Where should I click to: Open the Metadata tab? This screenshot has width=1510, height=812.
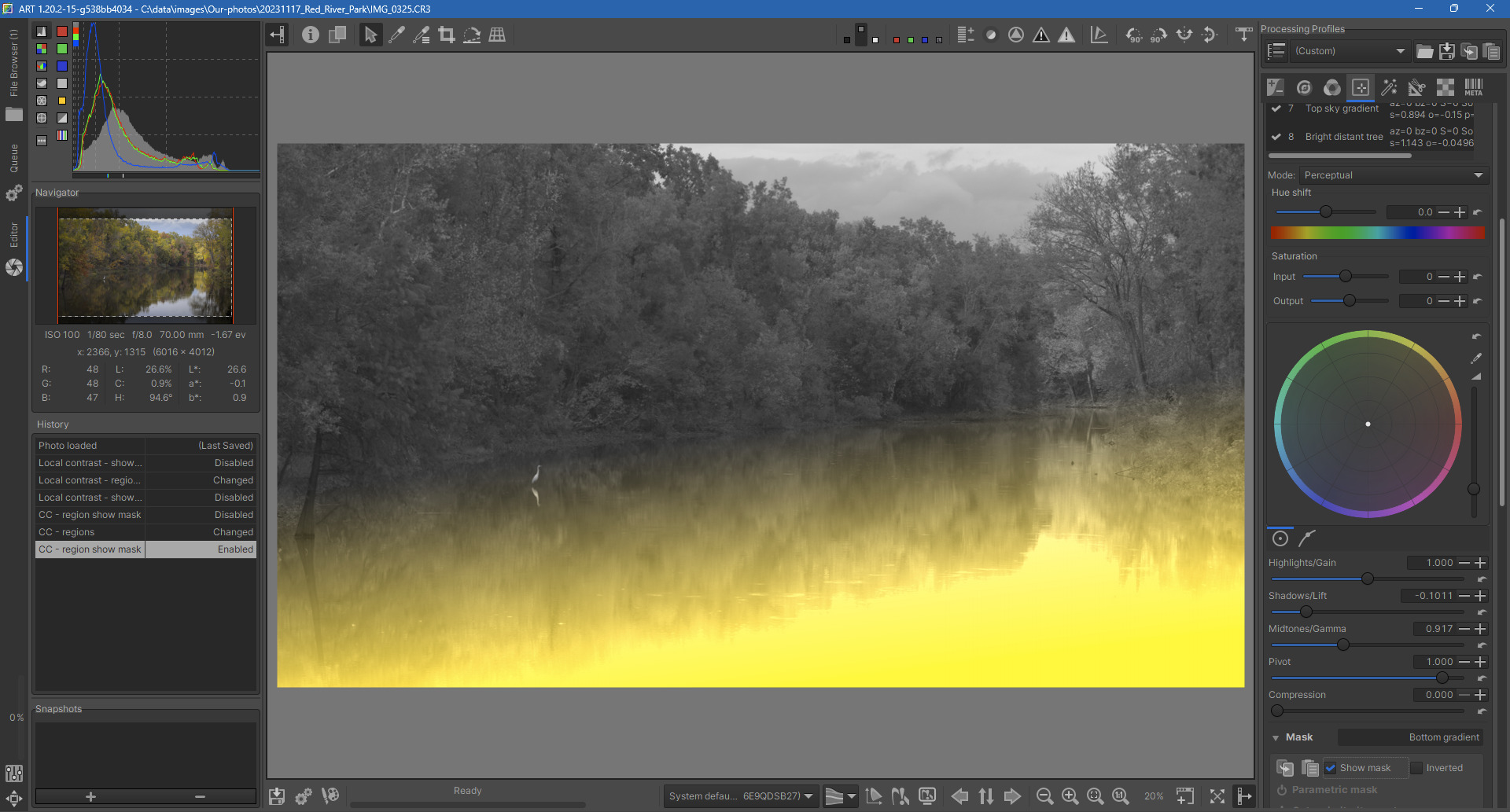[1474, 87]
